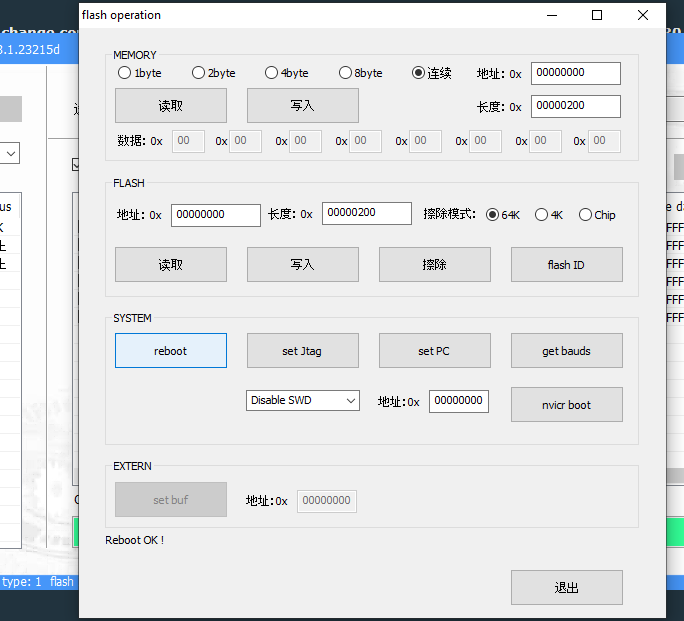The image size is (684, 621).
Task: Click the flash ID button
Action: point(567,265)
